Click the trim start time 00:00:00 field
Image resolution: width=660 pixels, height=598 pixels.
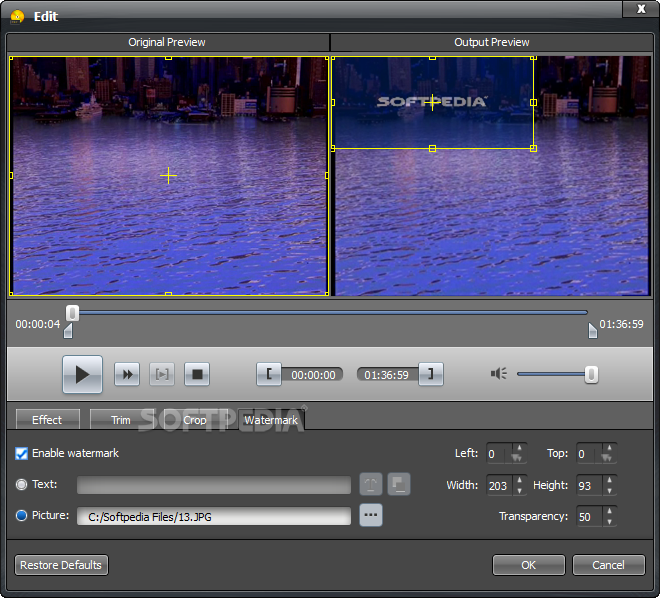pos(313,375)
